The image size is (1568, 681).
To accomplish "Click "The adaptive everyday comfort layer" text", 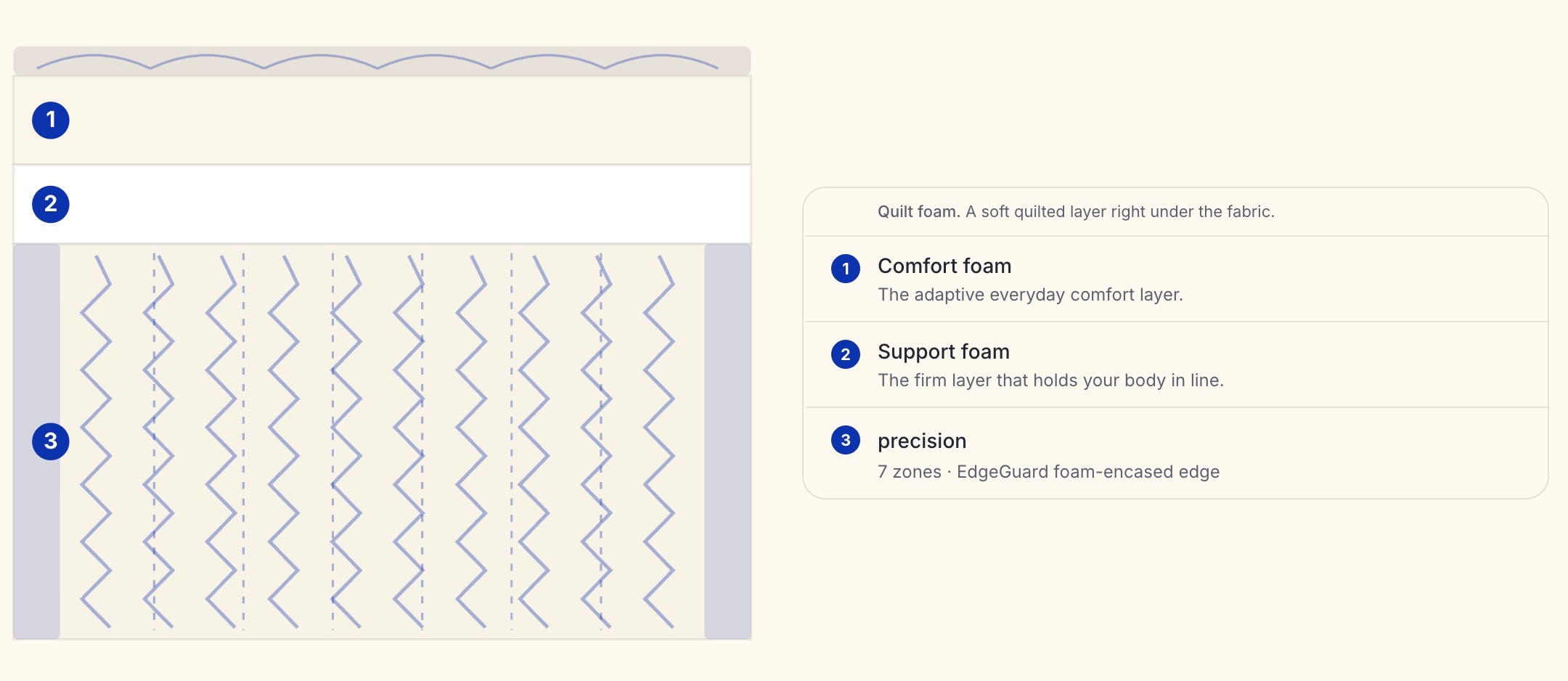I will click(x=1030, y=295).
